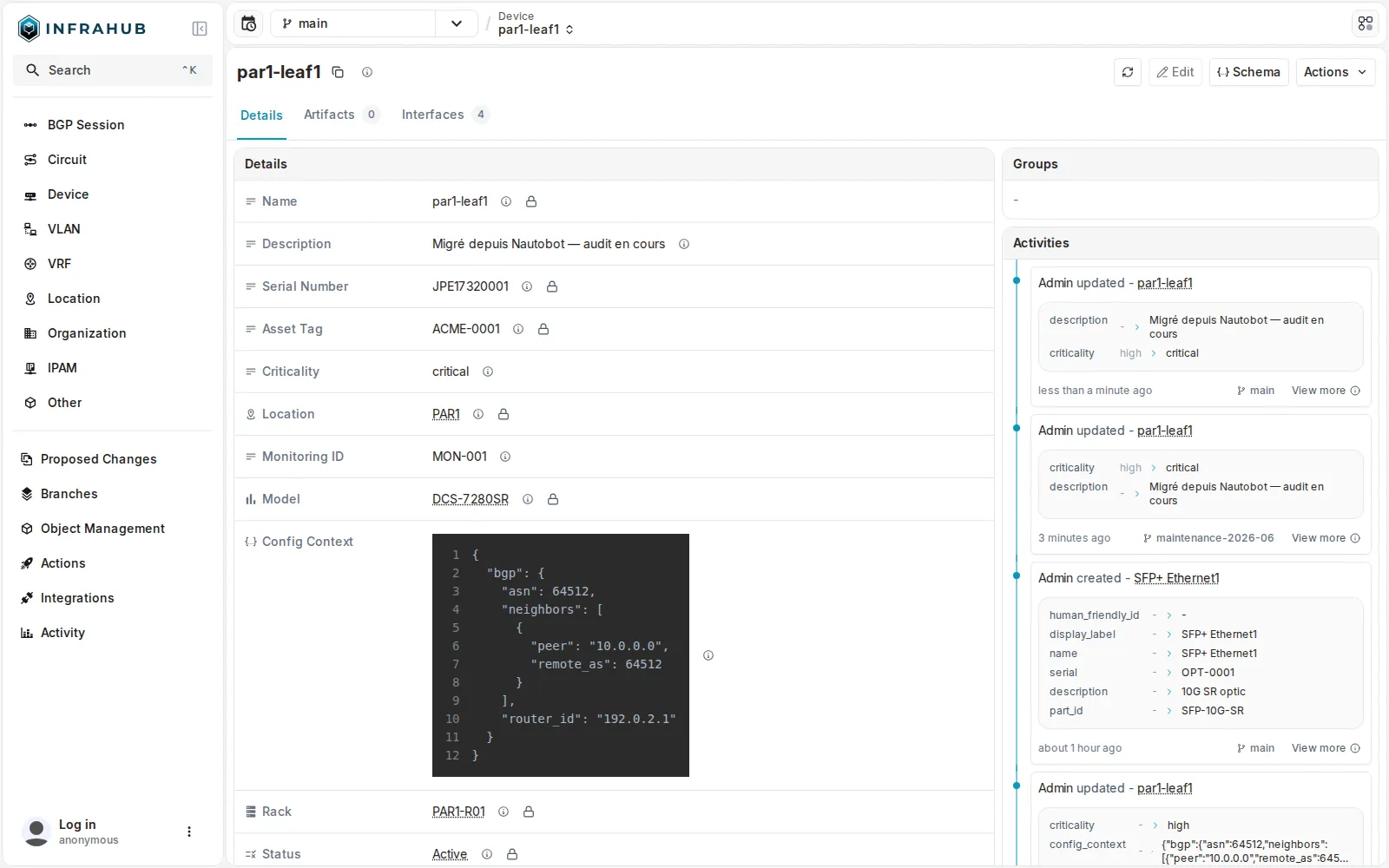
Task: Follow the DCS-7280SR model link
Action: (471, 499)
